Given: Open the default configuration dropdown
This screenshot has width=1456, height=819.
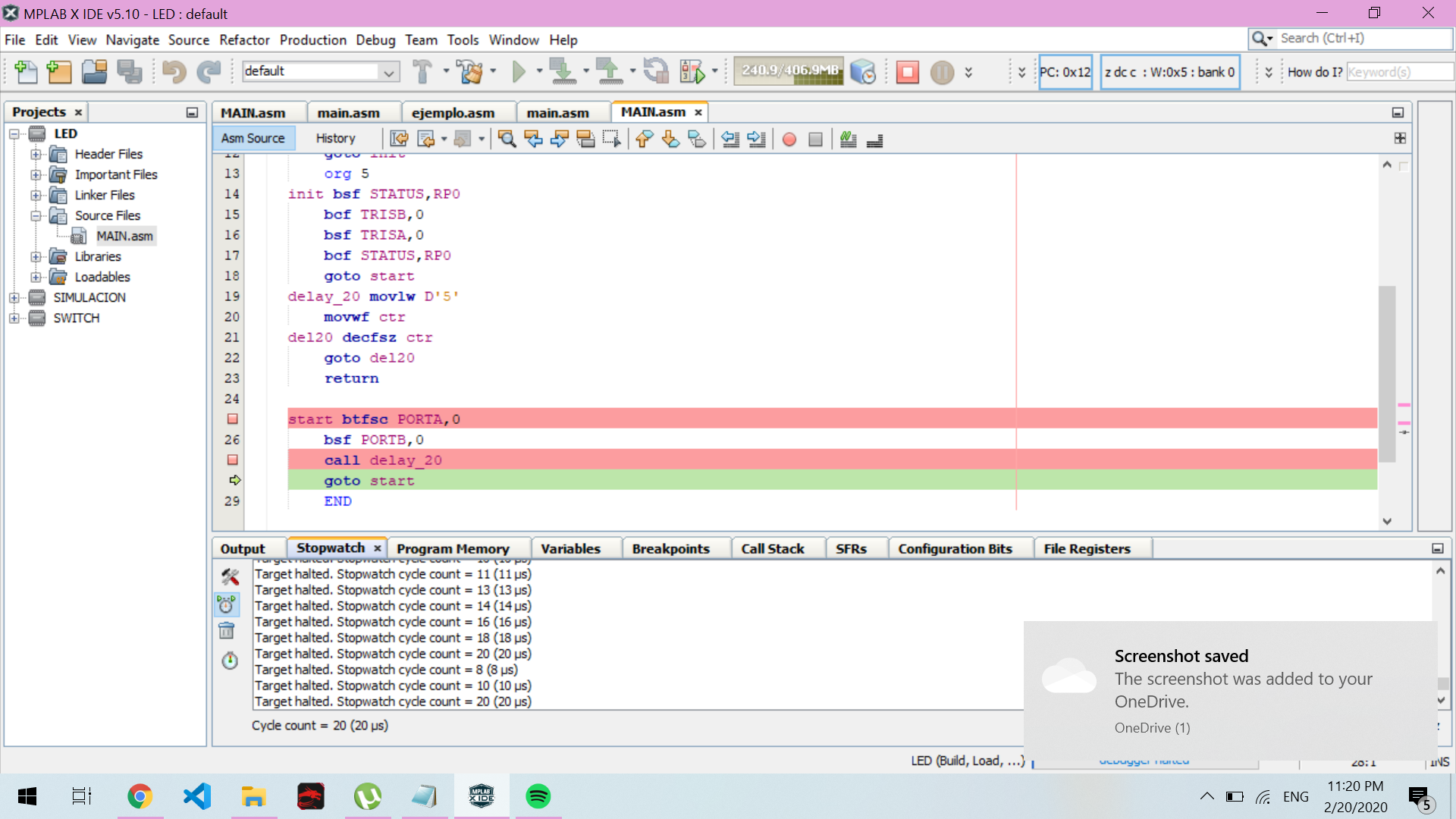Looking at the screenshot, I should click(388, 72).
